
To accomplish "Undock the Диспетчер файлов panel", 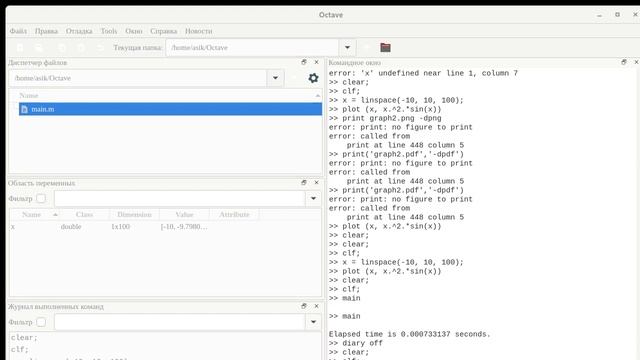I will click(x=304, y=62).
